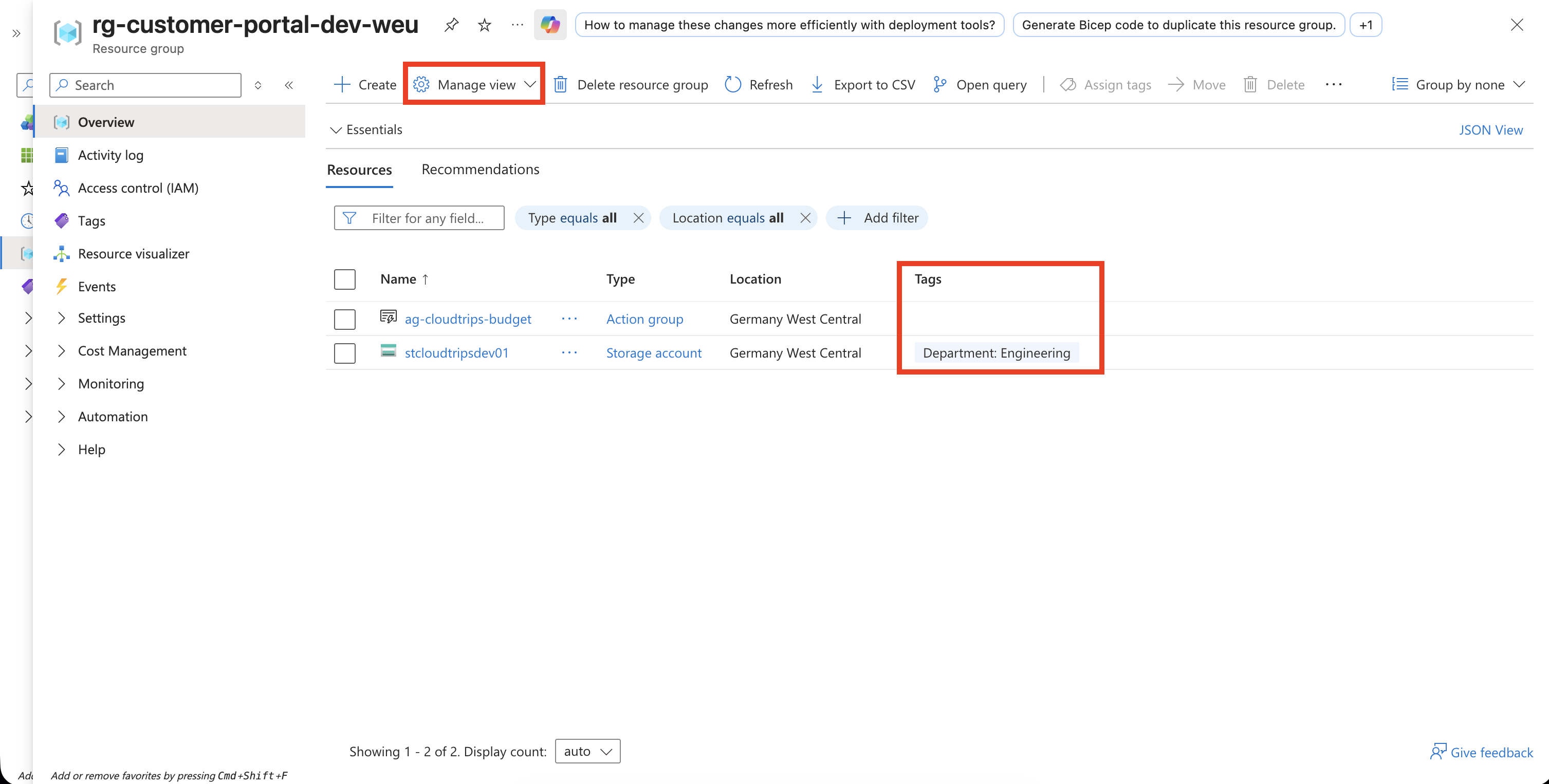
Task: Click Add filter button
Action: click(x=877, y=218)
